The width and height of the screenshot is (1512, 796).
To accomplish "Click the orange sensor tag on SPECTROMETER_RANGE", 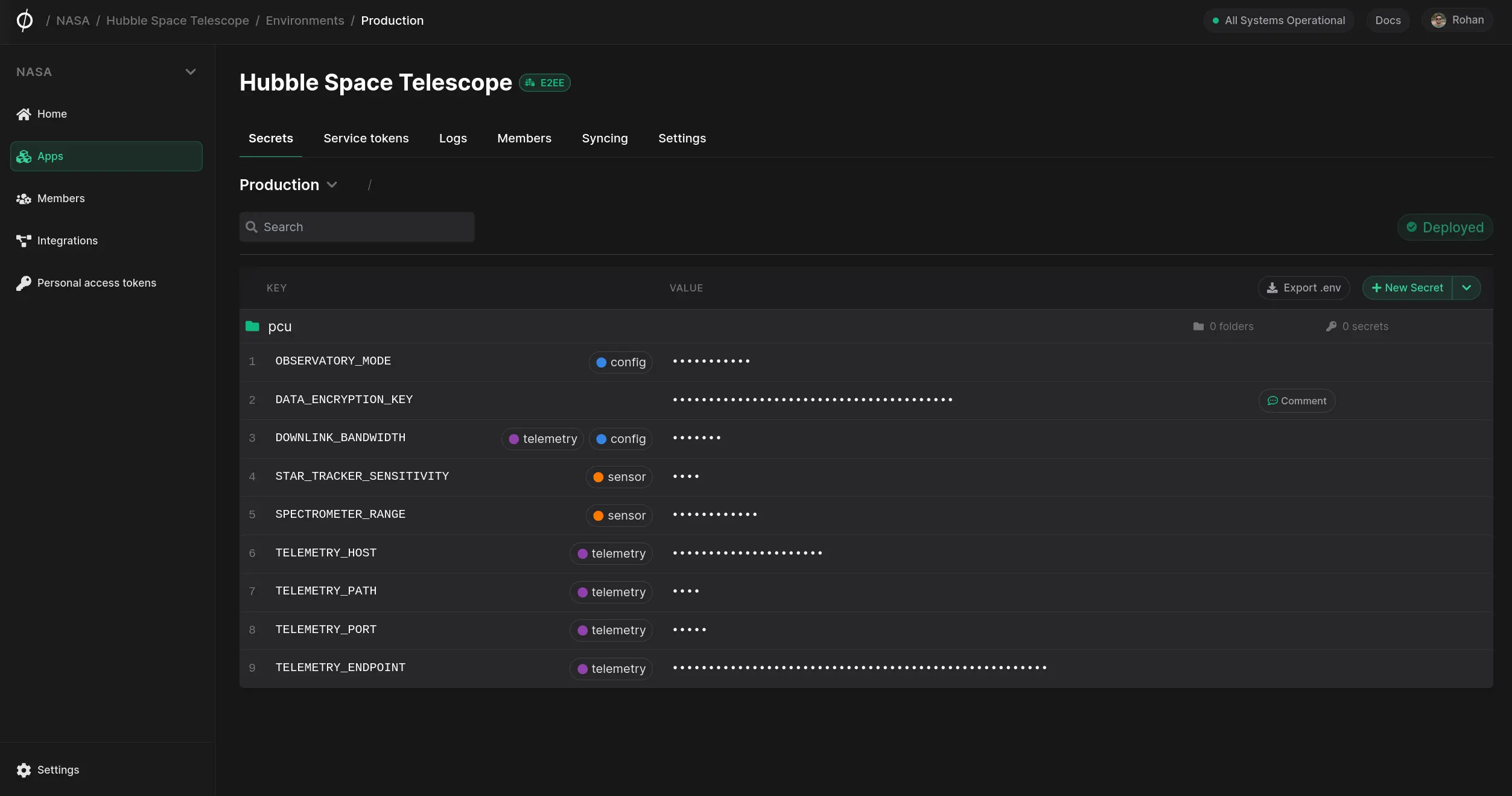I will click(619, 515).
